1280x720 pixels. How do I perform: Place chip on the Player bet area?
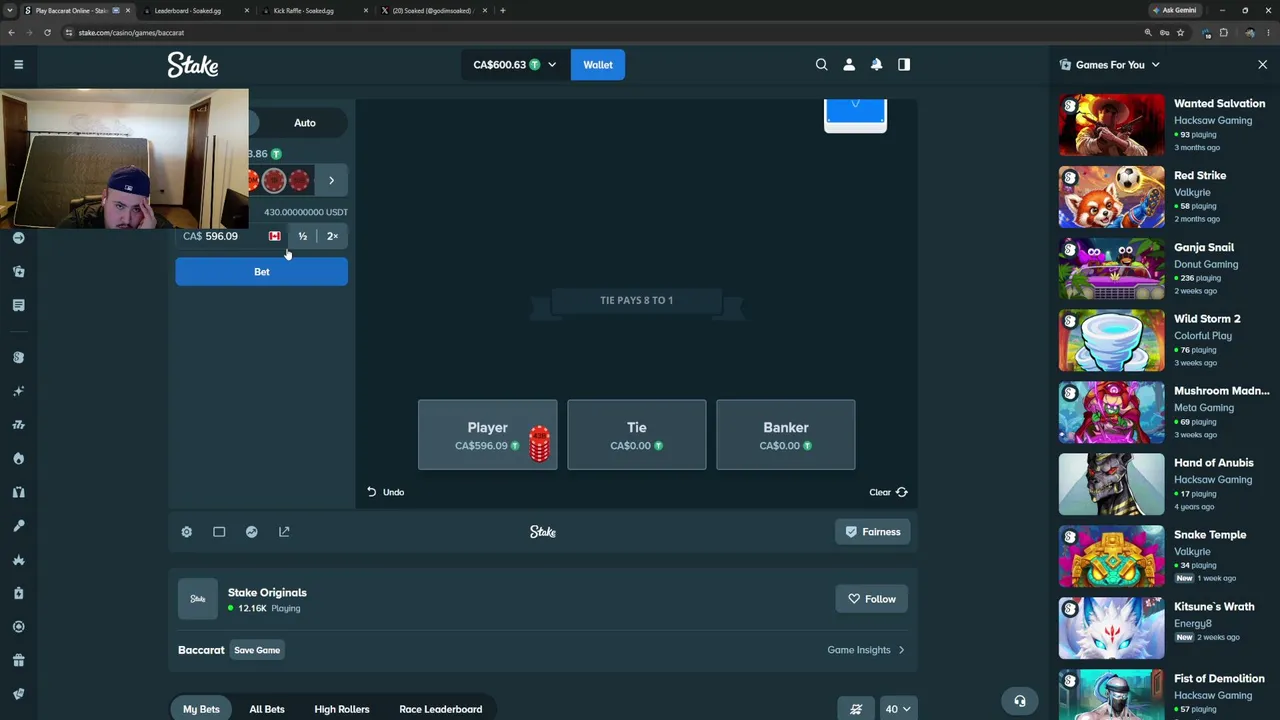coord(488,435)
